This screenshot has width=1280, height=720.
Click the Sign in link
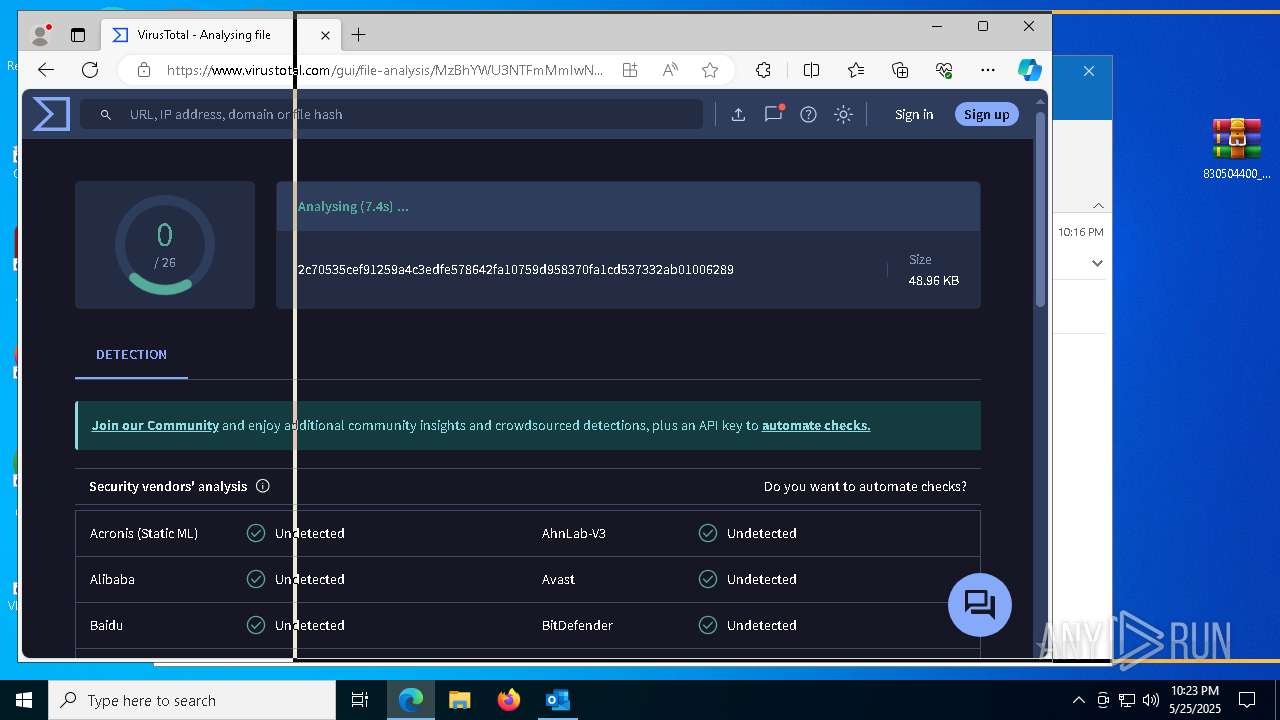click(914, 114)
